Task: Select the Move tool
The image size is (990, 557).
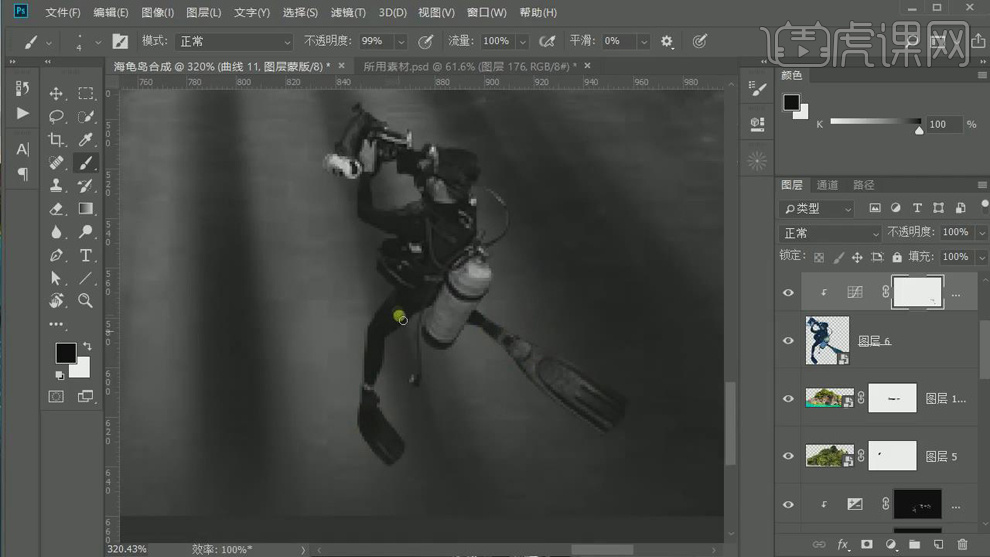Action: pyautogui.click(x=56, y=93)
